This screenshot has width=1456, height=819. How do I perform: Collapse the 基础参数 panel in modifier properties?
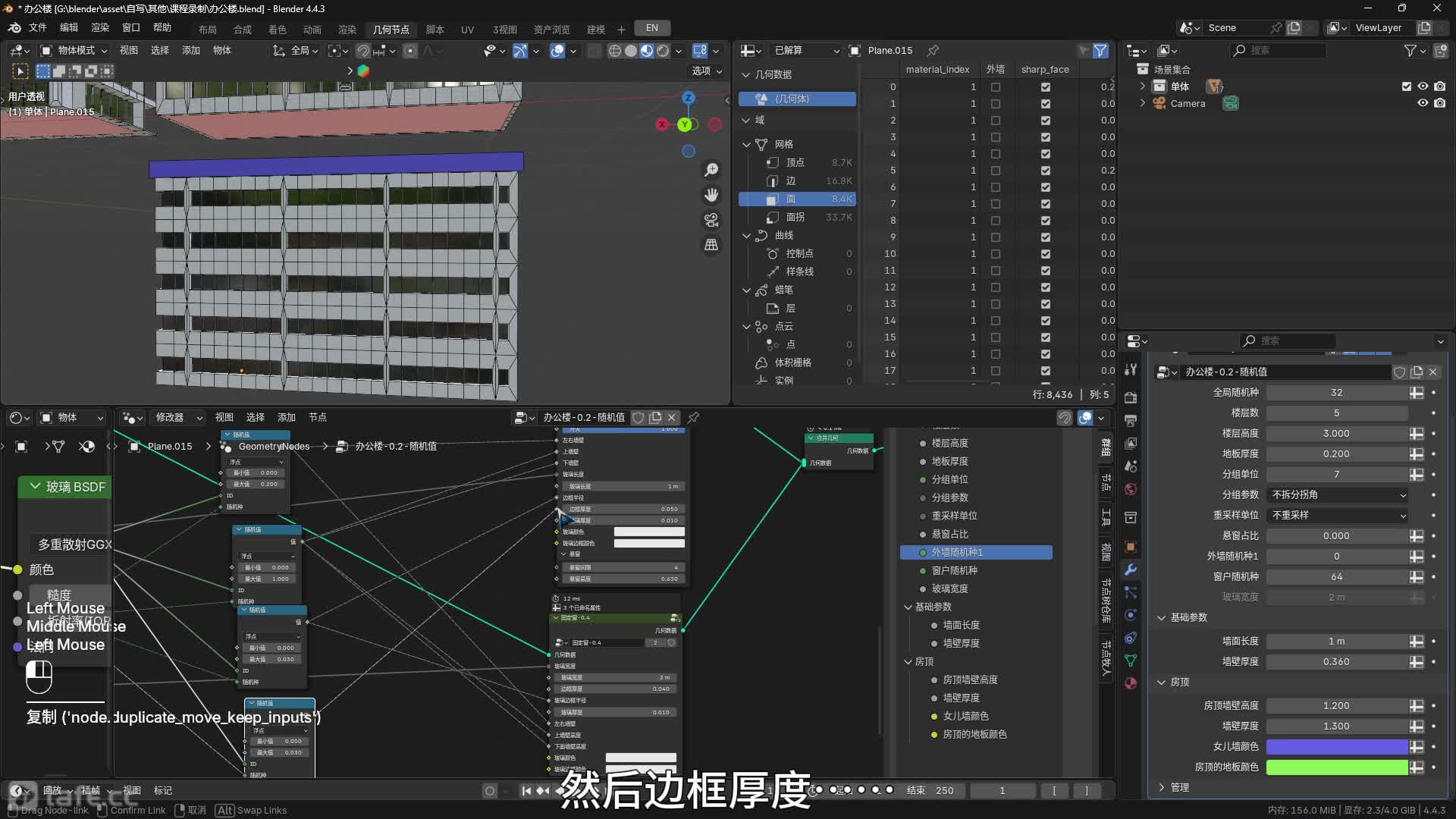point(1161,618)
